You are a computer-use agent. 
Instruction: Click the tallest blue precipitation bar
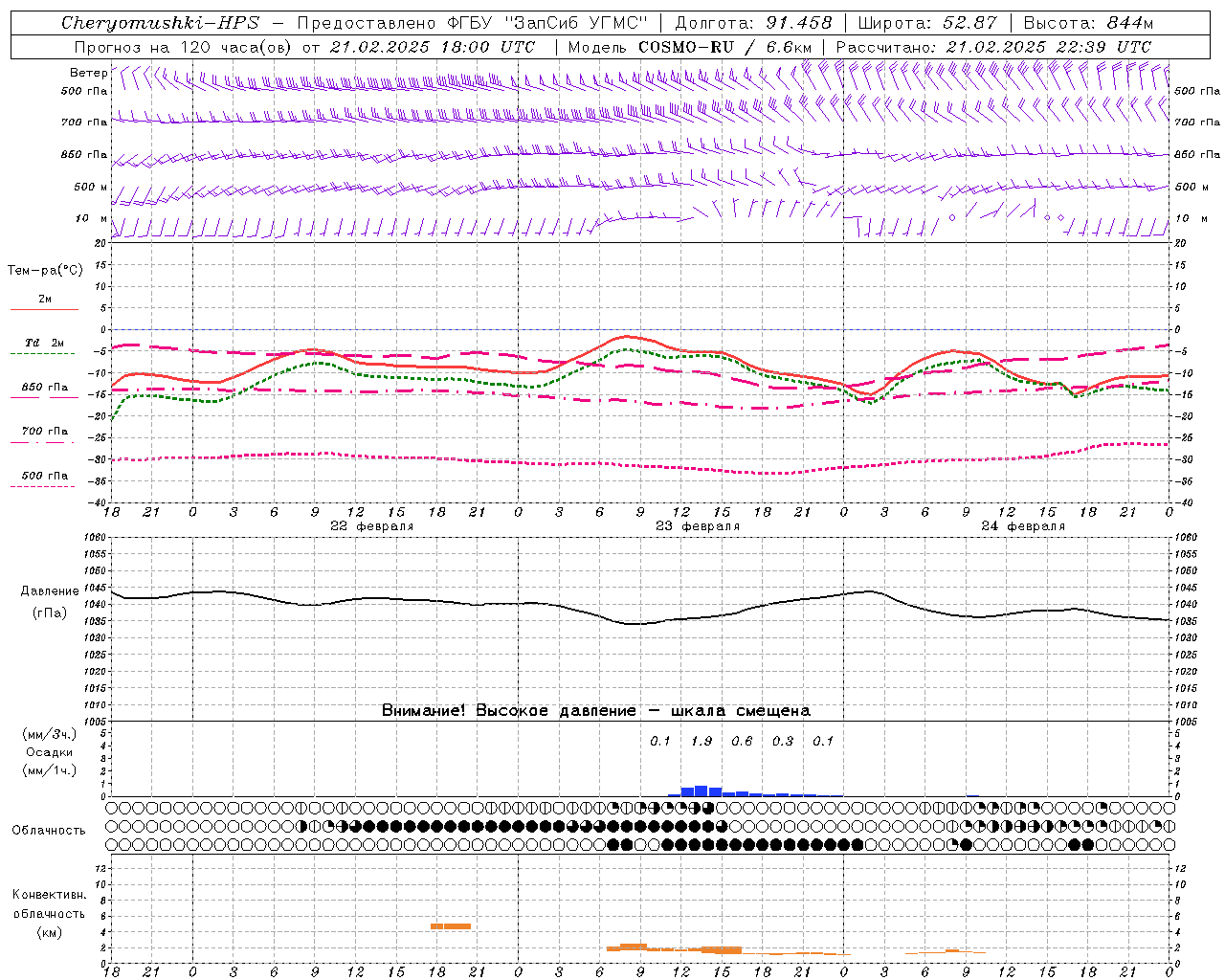point(702,791)
